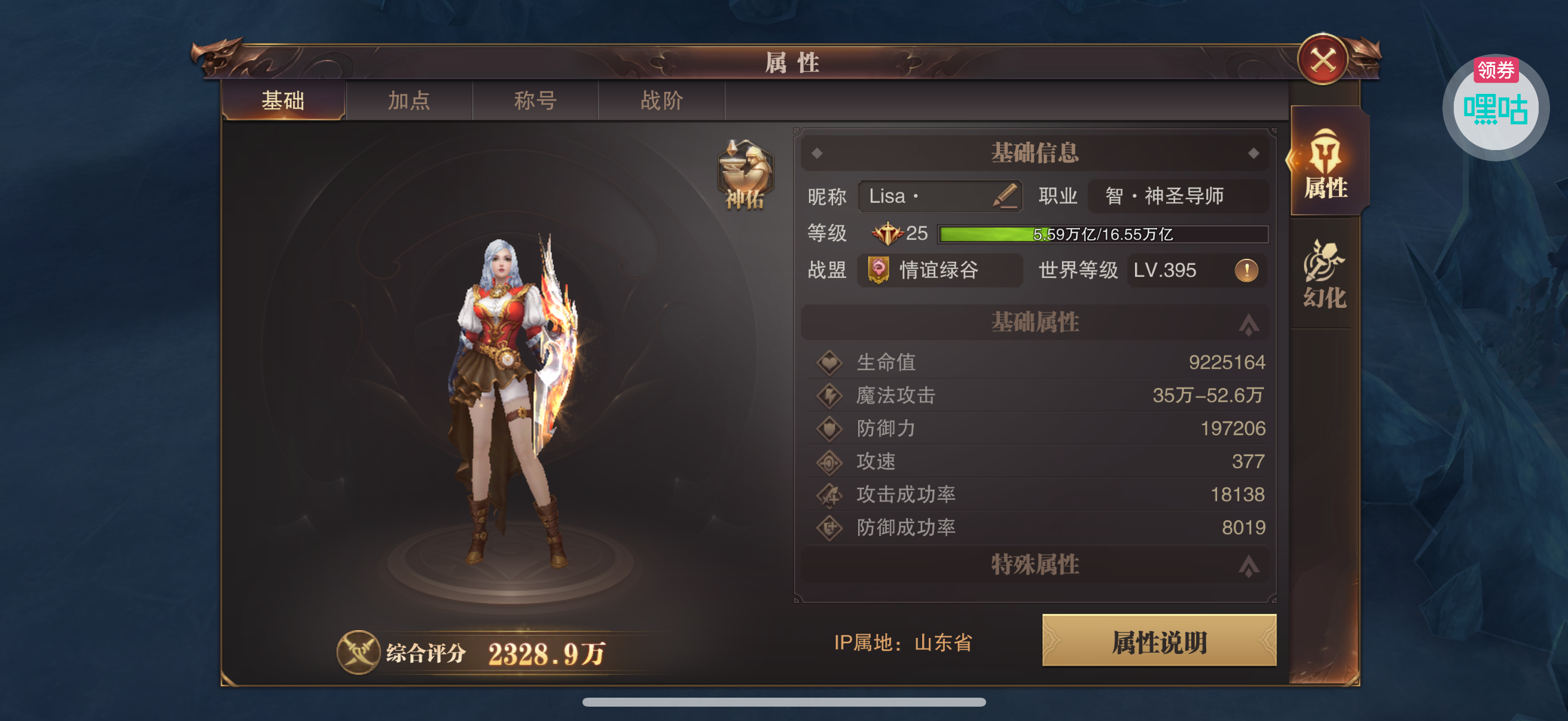The height and width of the screenshot is (721, 1568).
Task: Select the 属性 helmet sidebar icon
Action: pyautogui.click(x=1326, y=163)
